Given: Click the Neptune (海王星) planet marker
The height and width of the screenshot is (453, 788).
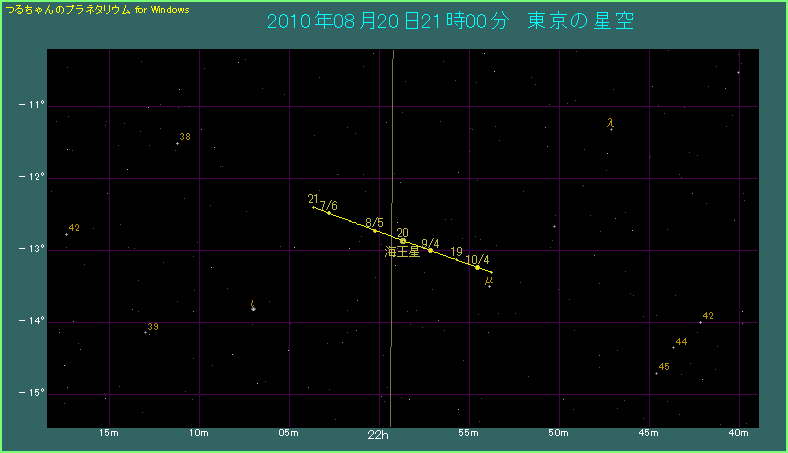Looking at the screenshot, I should (x=403, y=241).
